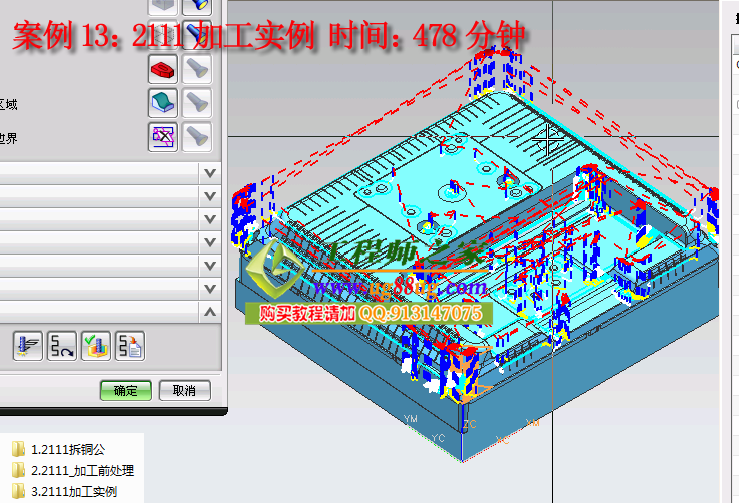Click the trim boundary select icon

point(163,136)
